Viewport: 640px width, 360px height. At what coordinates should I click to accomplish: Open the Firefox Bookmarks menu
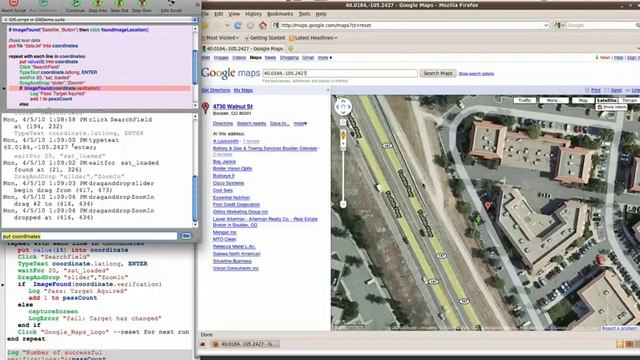(x=280, y=14)
